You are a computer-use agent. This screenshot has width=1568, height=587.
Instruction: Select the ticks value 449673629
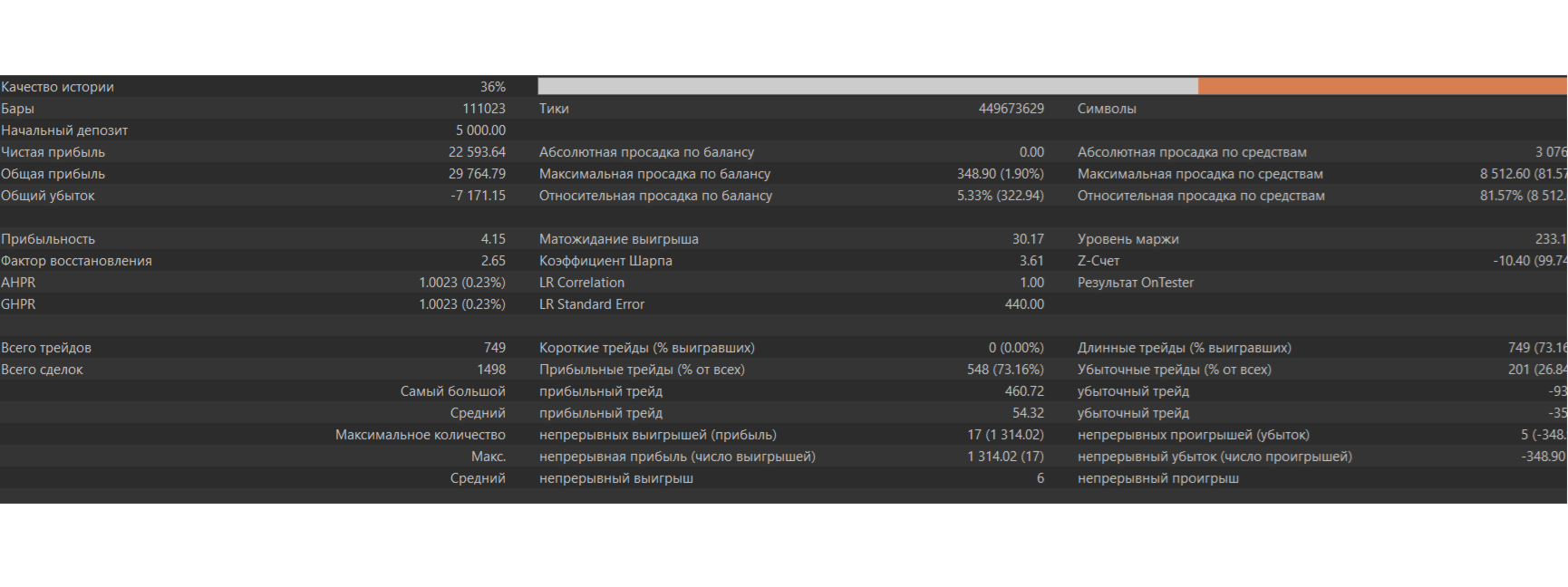[x=1011, y=109]
